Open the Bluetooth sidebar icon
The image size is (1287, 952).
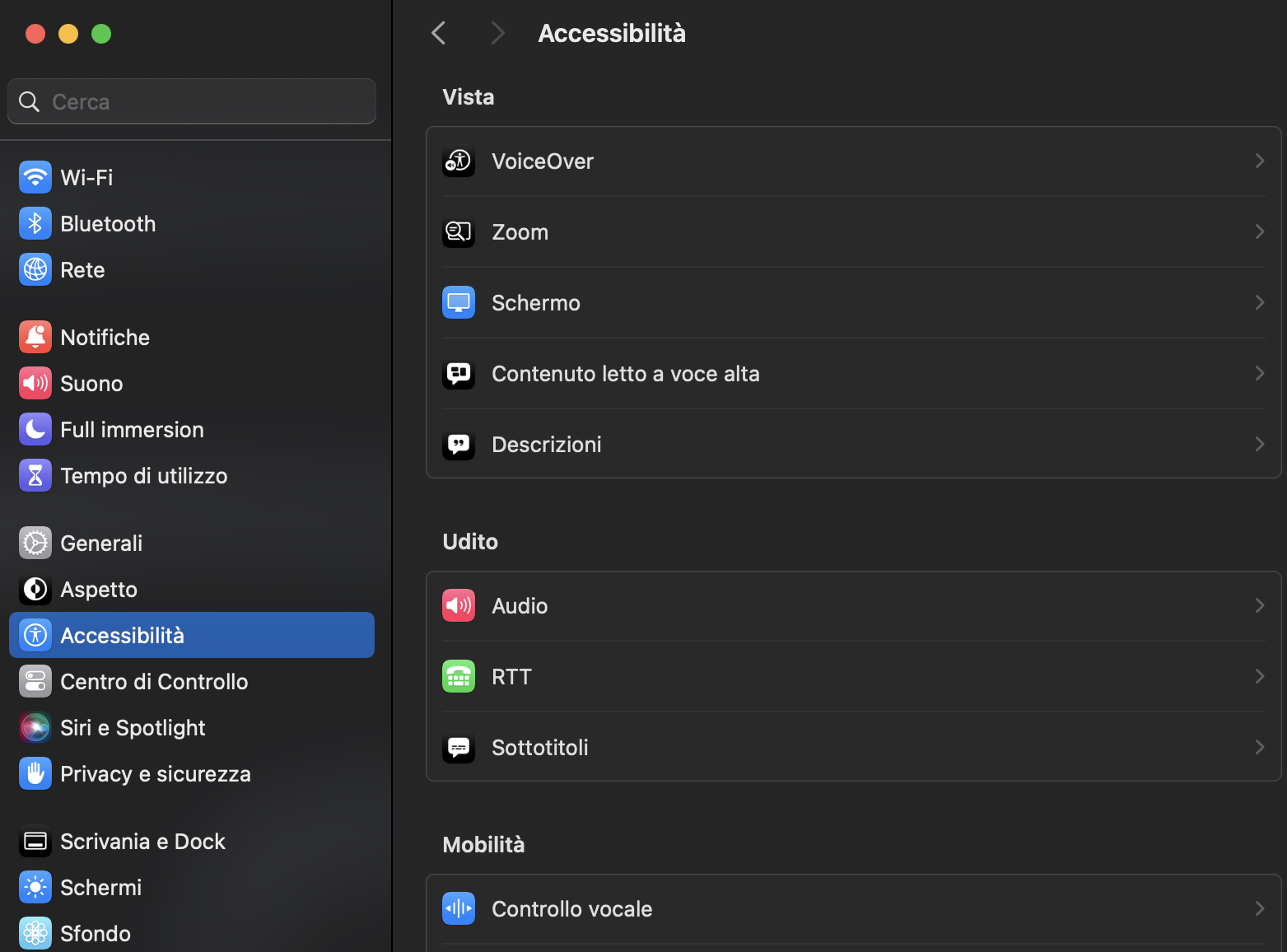click(x=35, y=223)
